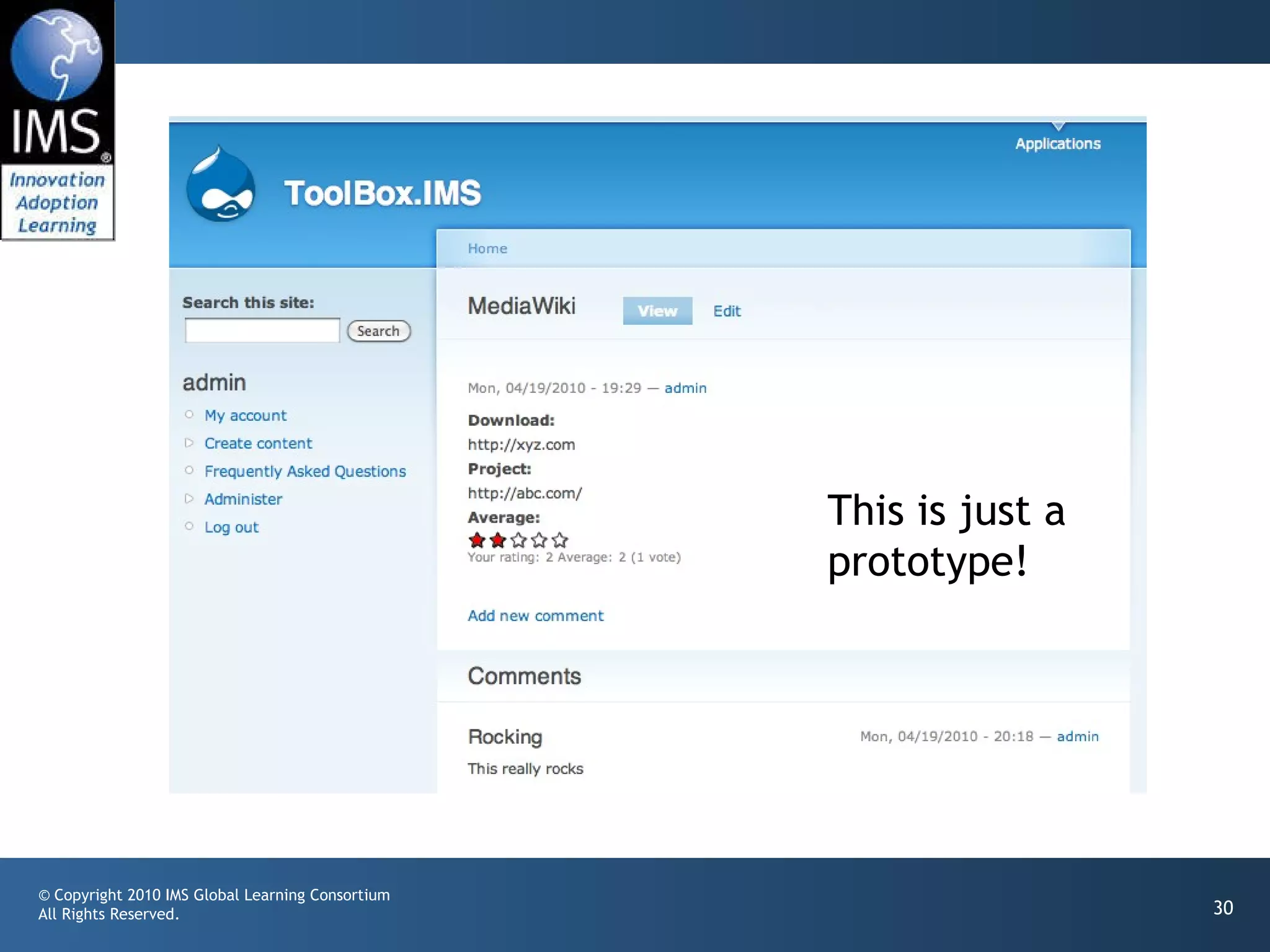Click the ToolBox.IMS site title
1270x952 pixels.
click(382, 193)
